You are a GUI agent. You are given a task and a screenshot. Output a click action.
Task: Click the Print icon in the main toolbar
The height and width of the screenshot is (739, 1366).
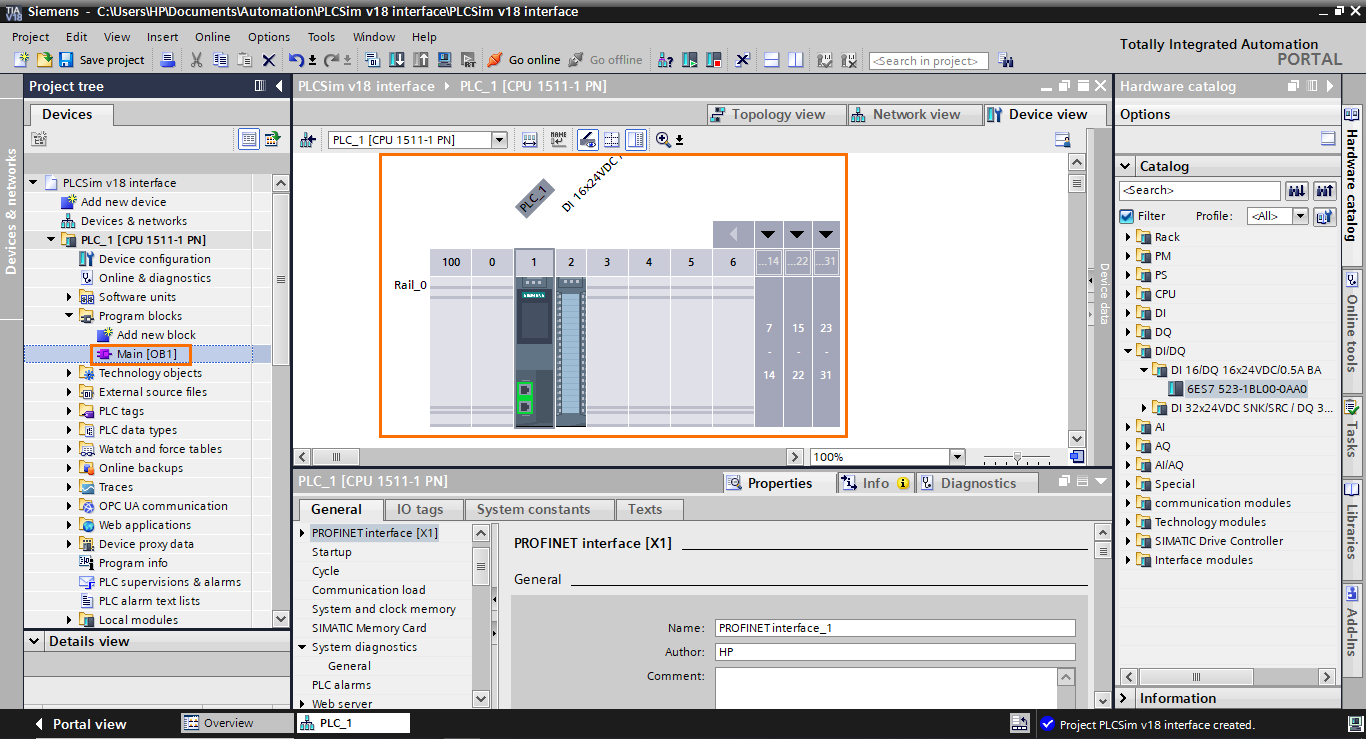pos(165,60)
